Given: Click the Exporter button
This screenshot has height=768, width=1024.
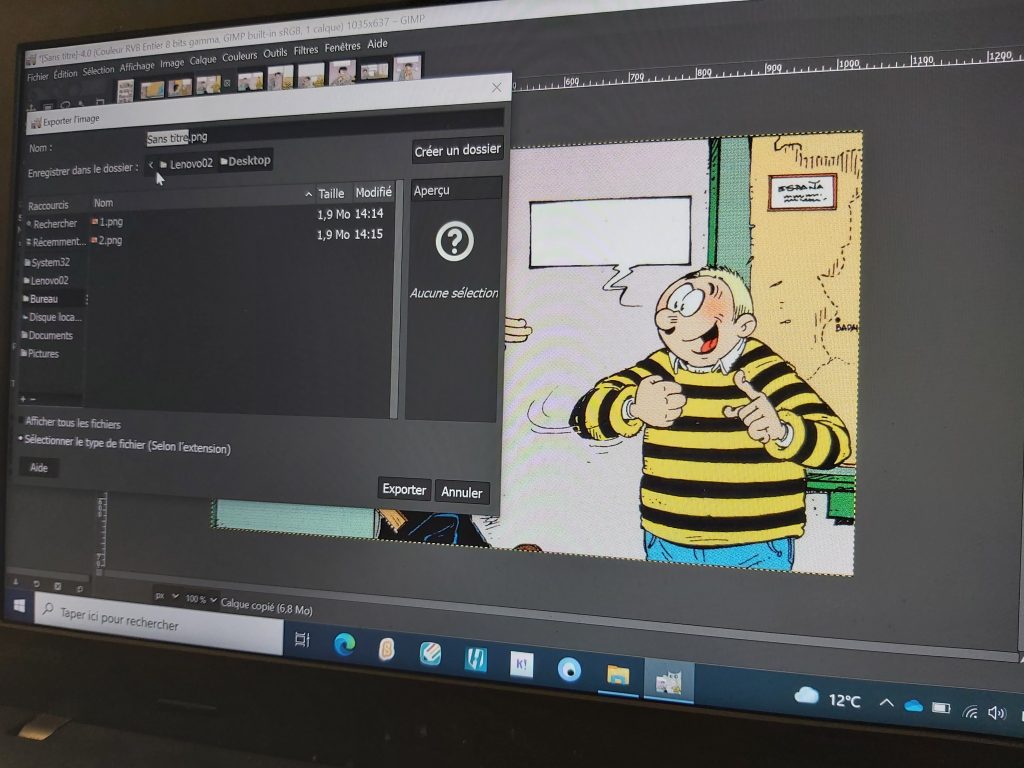Looking at the screenshot, I should (404, 489).
